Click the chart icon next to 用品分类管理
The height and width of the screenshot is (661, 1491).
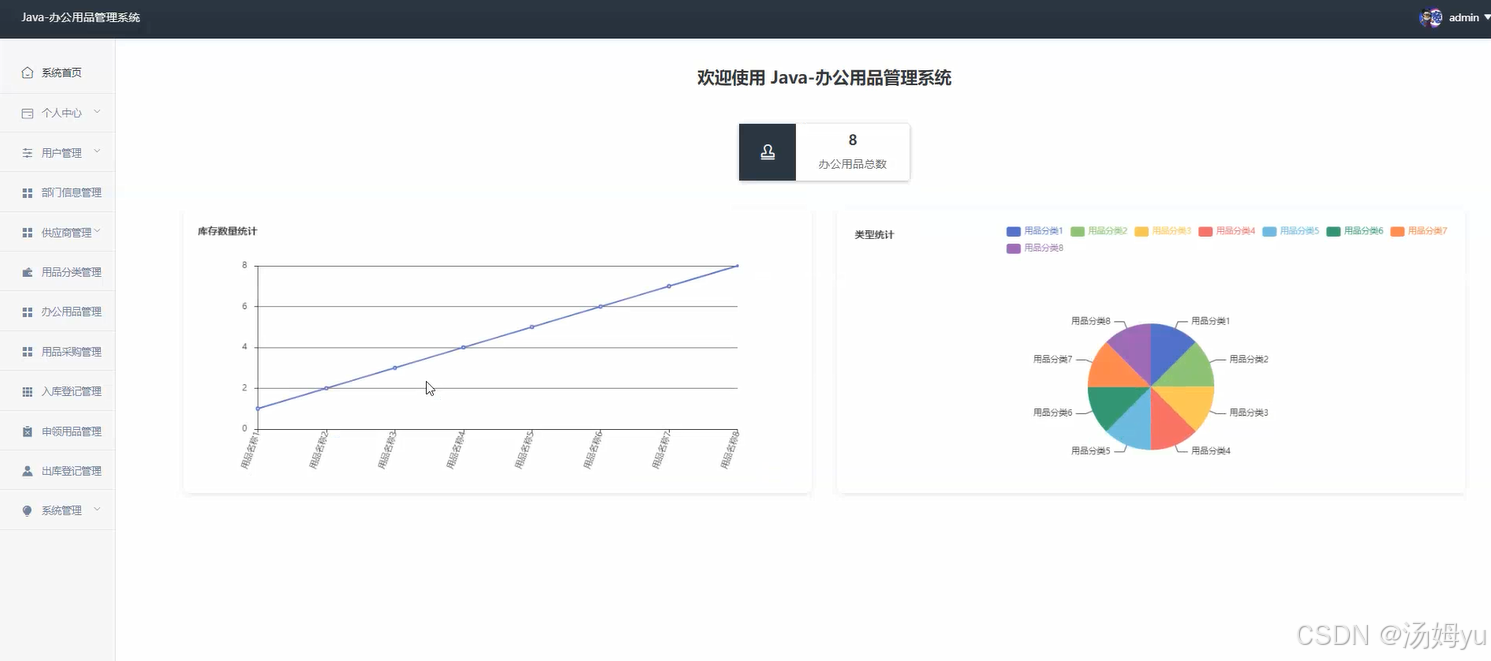click(30, 271)
